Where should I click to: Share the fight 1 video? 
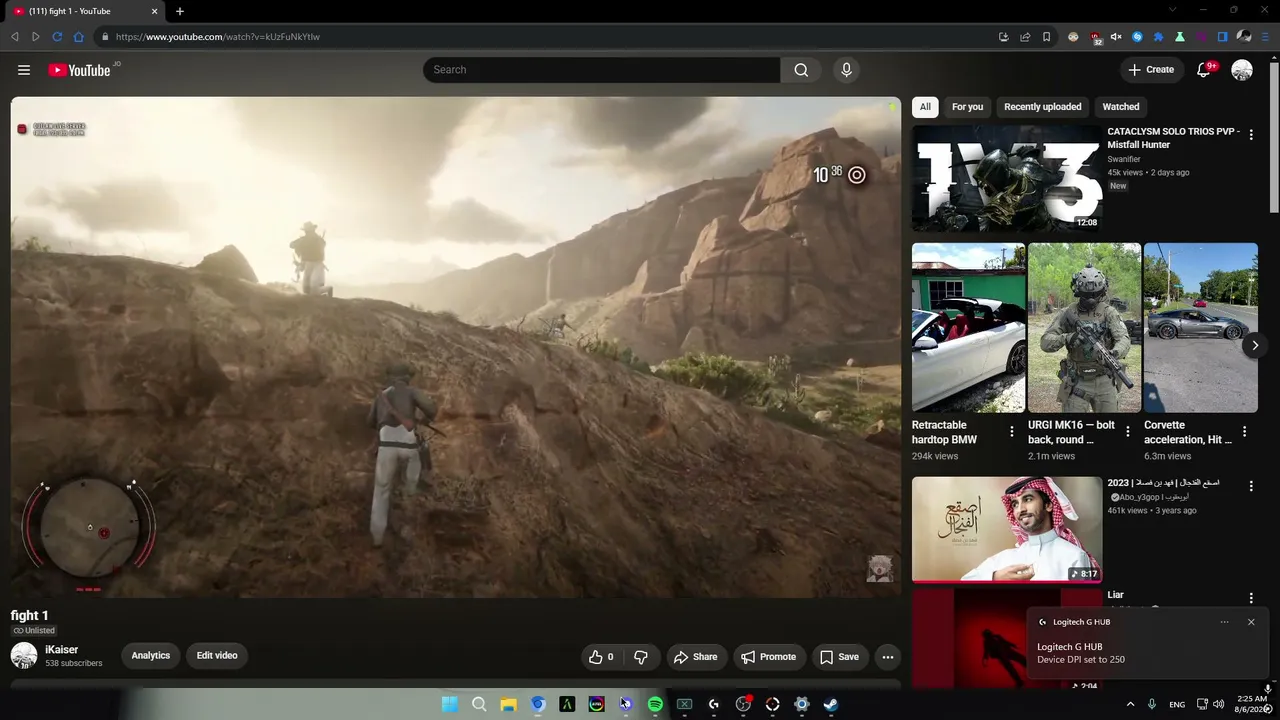[x=696, y=657]
